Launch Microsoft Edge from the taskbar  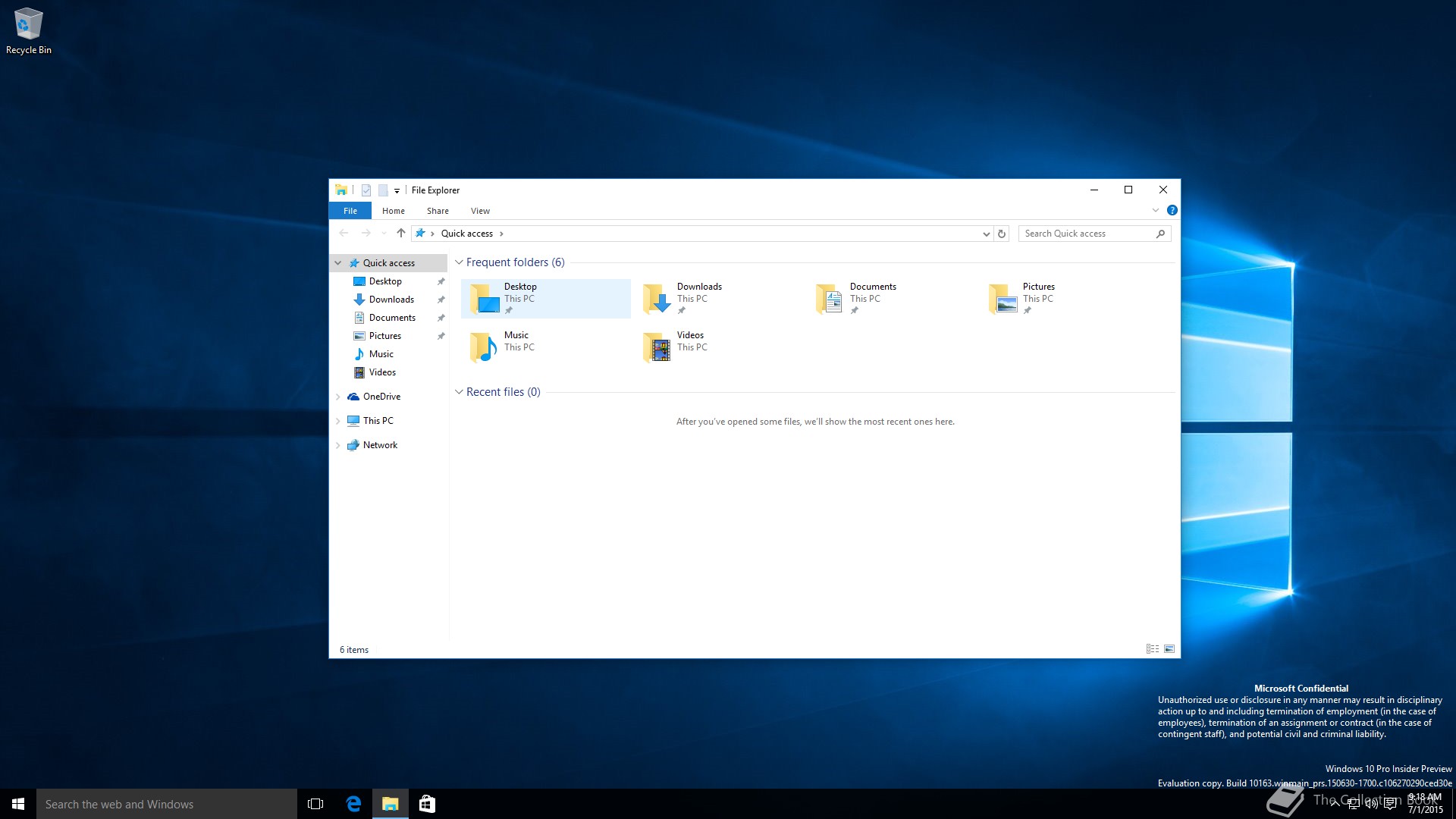coord(353,804)
